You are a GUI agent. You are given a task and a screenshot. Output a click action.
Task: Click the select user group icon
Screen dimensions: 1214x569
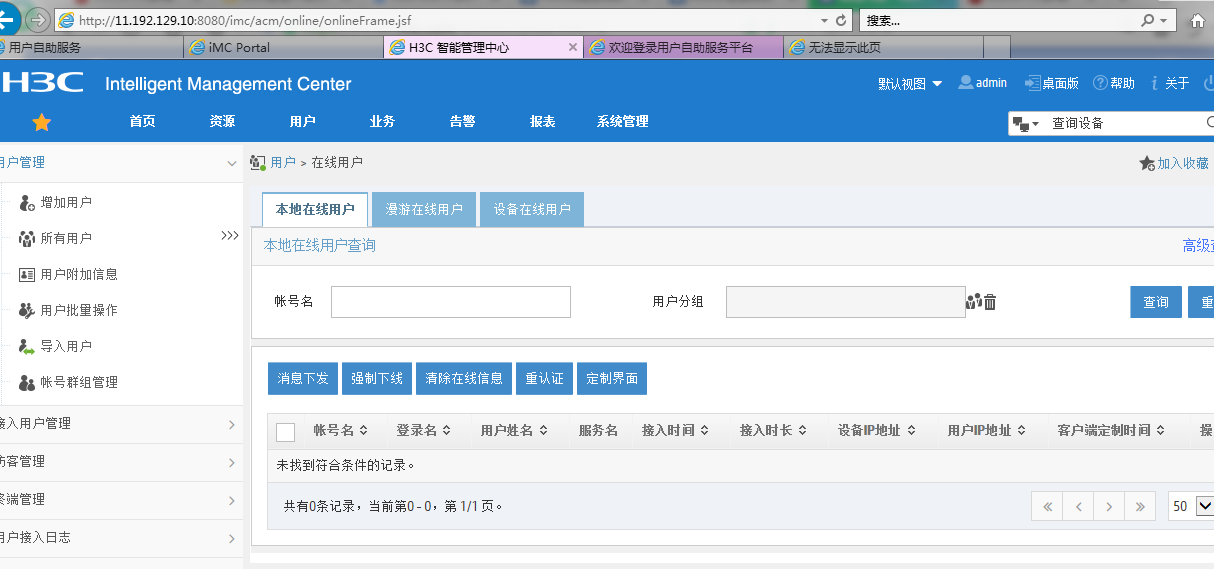[x=974, y=302]
